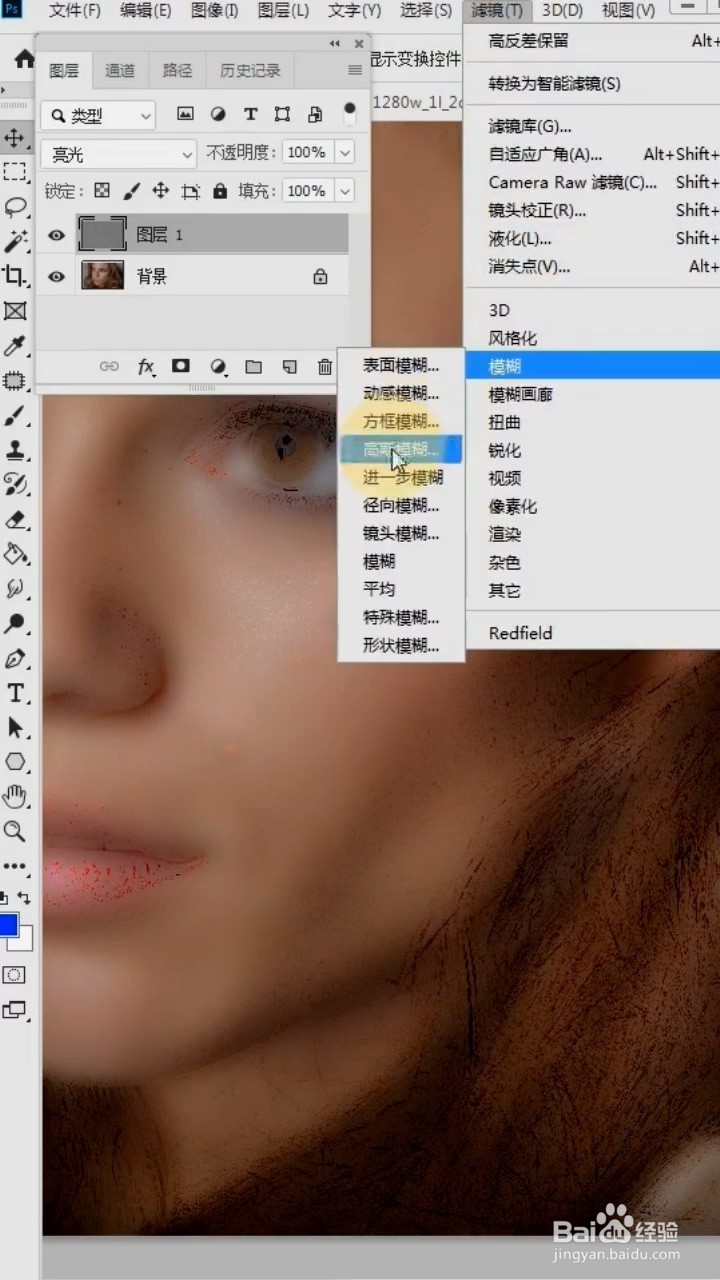Image resolution: width=720 pixels, height=1280 pixels.
Task: Select the Brush tool
Action: point(14,416)
